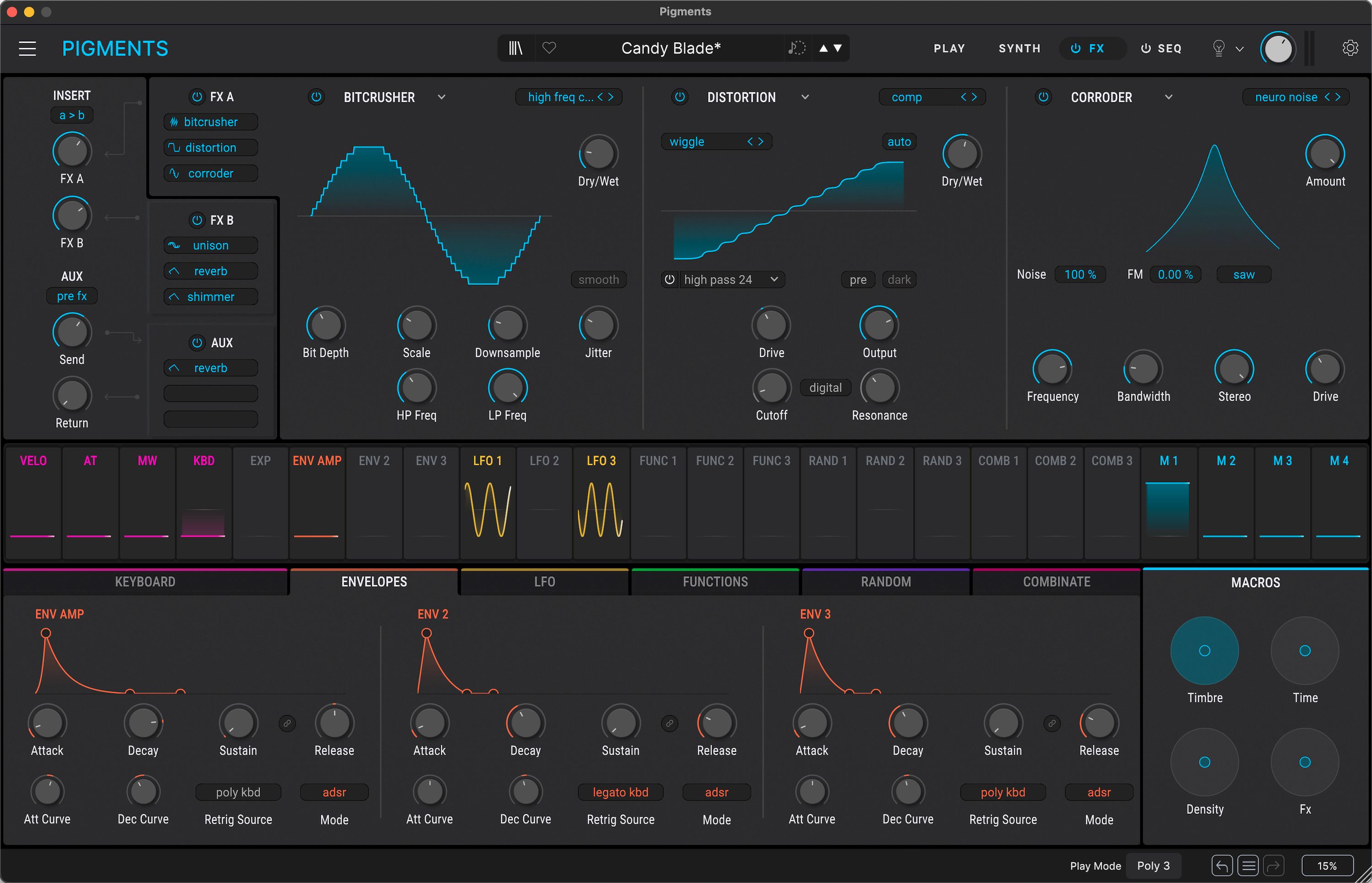The width and height of the screenshot is (1372, 883).
Task: Select next preset with down arrow
Action: point(838,48)
